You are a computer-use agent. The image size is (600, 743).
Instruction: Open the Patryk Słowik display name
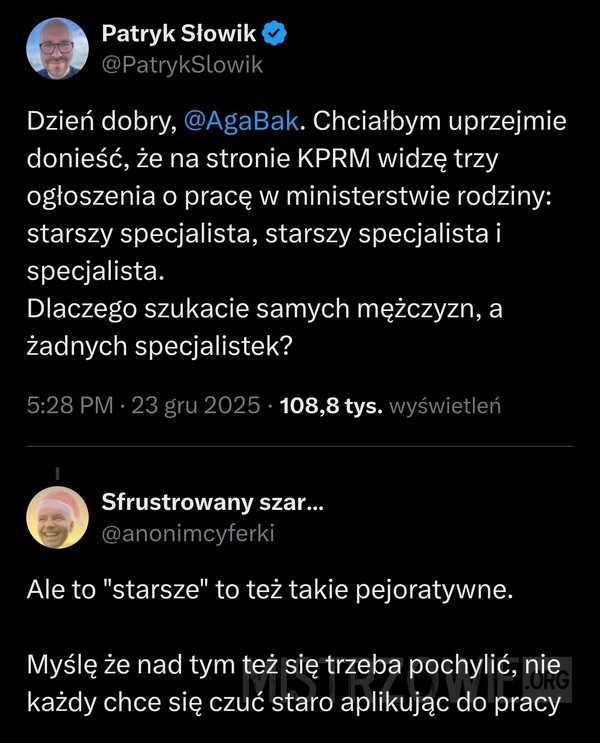click(180, 35)
